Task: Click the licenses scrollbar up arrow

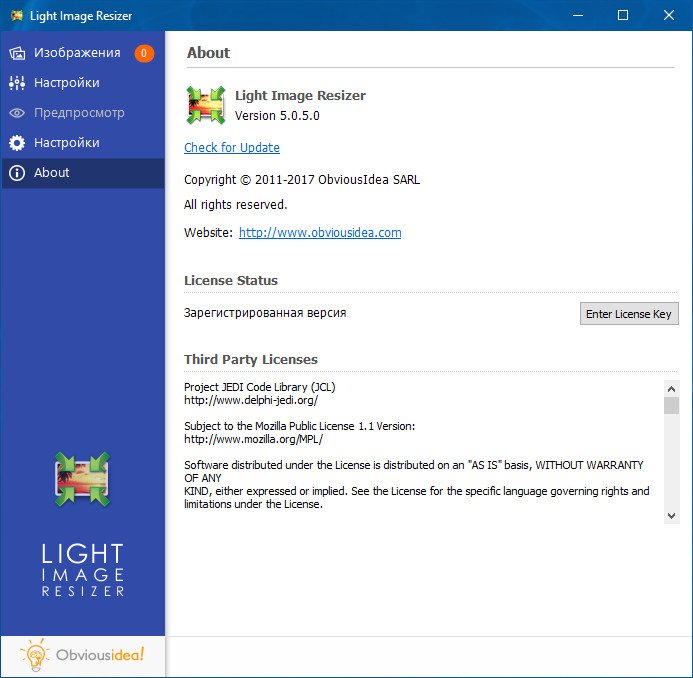Action: (x=671, y=388)
